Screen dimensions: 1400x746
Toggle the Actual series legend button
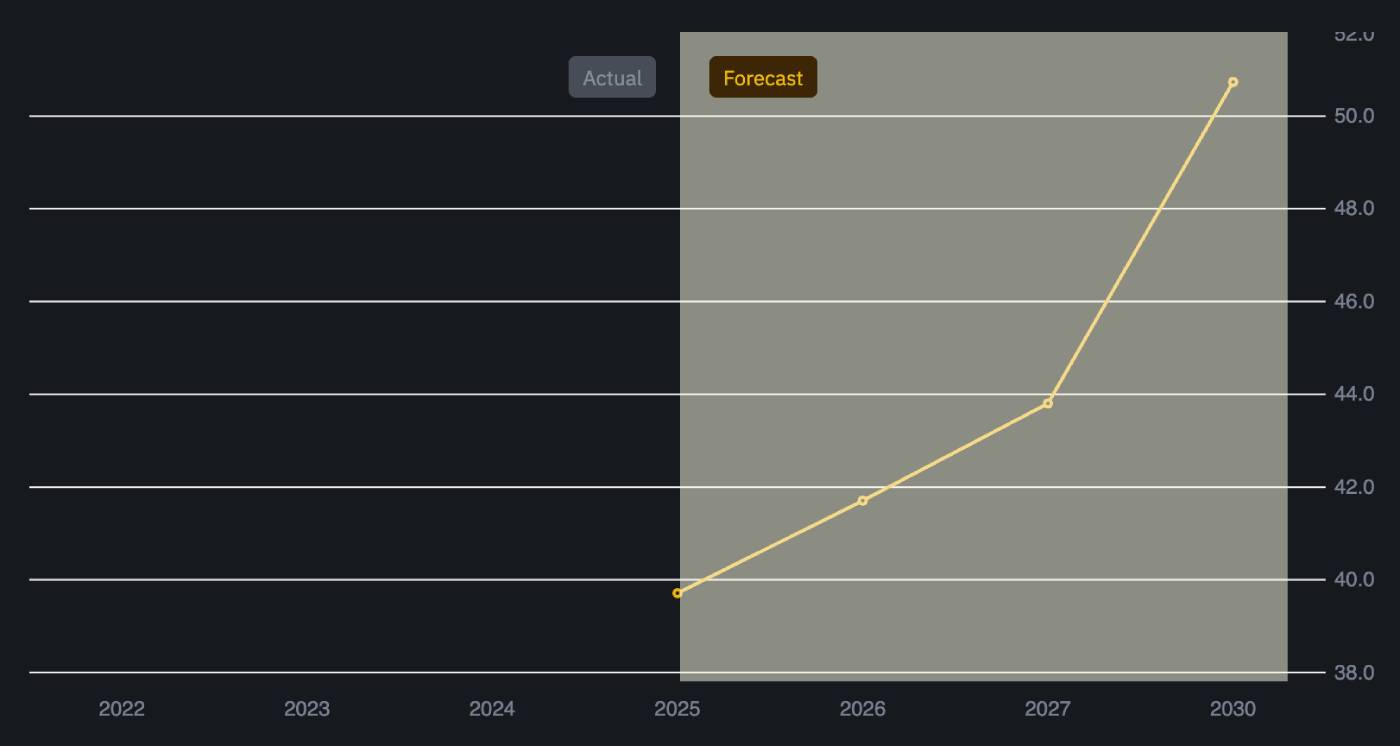coord(612,77)
